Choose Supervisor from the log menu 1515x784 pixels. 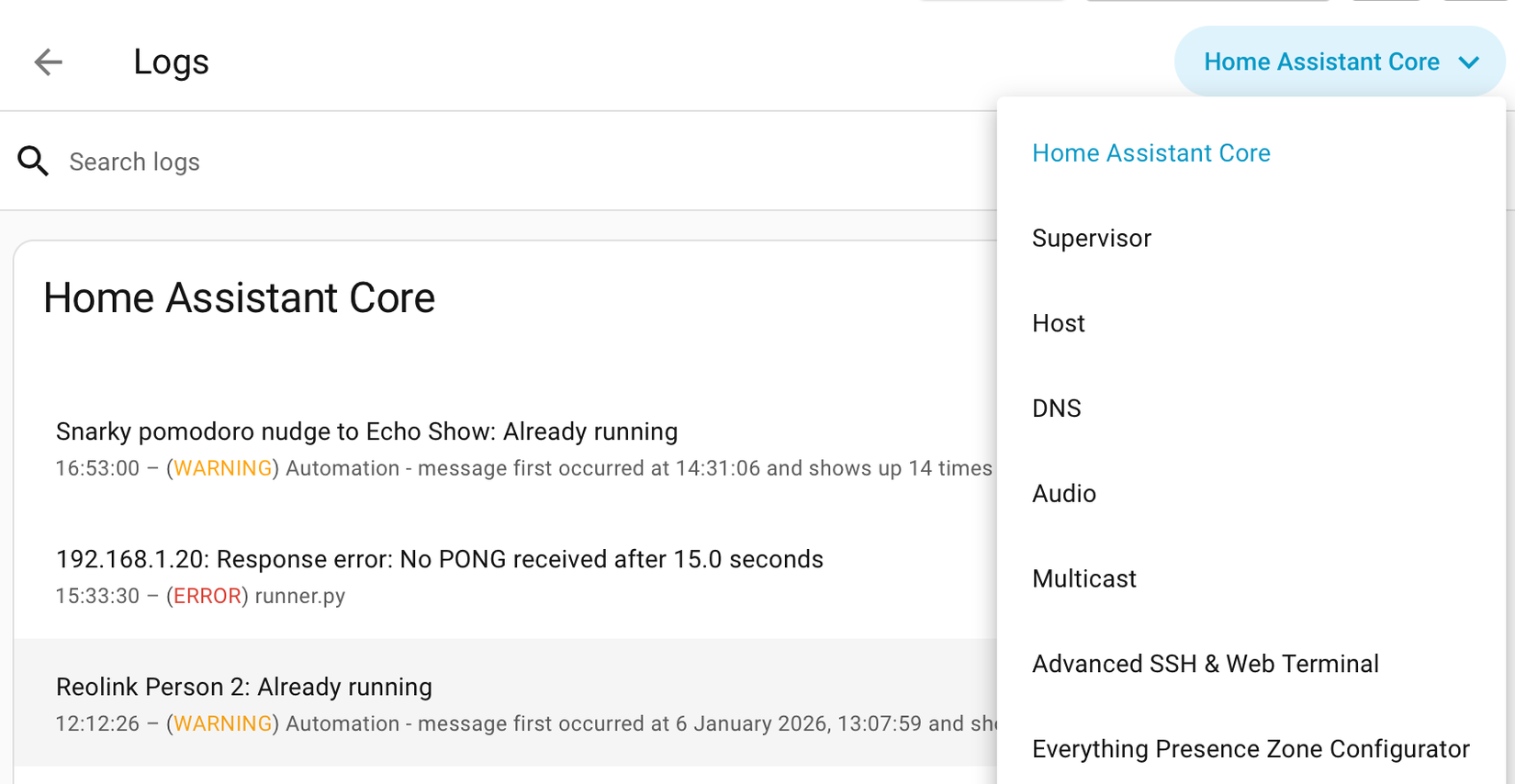pyautogui.click(x=1091, y=239)
